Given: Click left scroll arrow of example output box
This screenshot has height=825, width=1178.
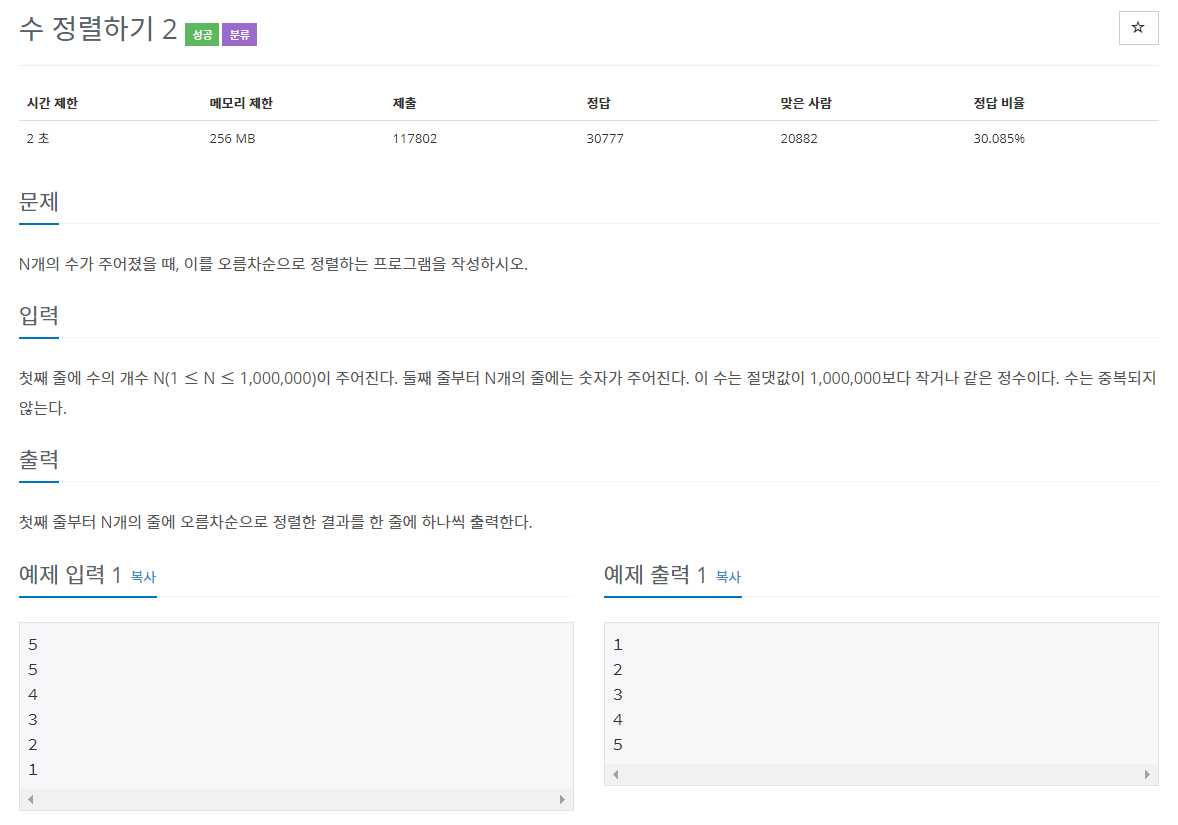Looking at the screenshot, I should point(616,775).
